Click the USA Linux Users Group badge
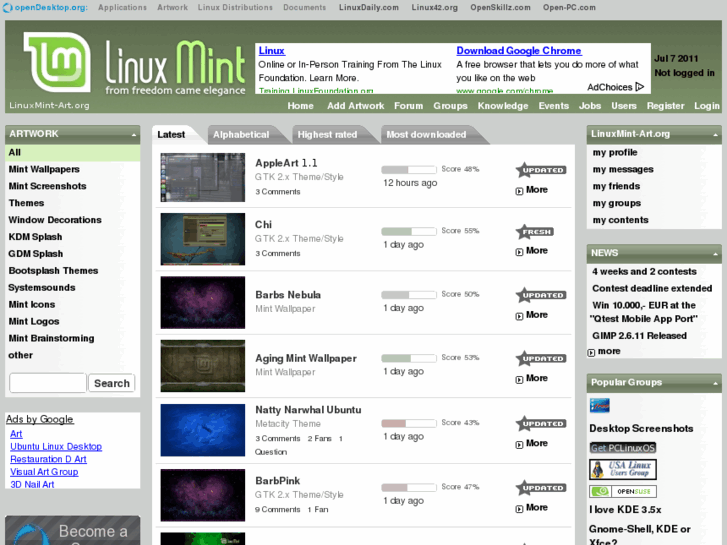Image resolution: width=727 pixels, height=545 pixels. tap(623, 469)
